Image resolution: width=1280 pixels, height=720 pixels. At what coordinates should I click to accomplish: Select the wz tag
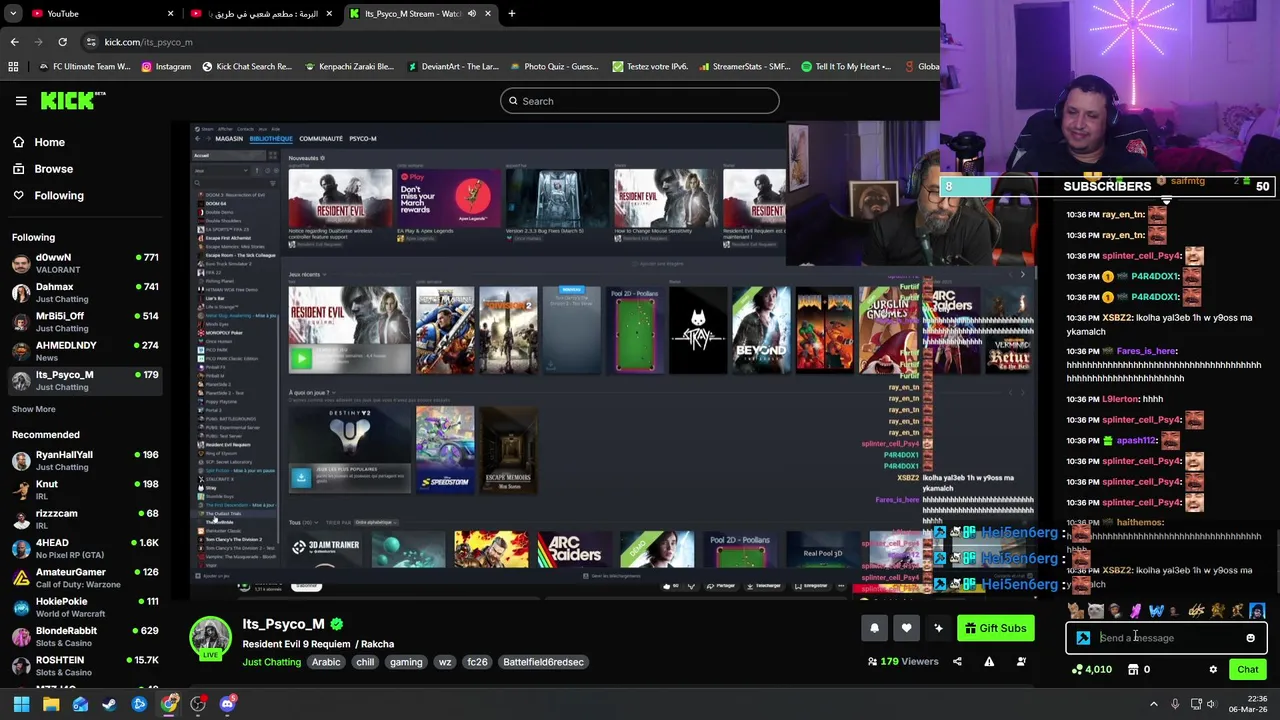(x=445, y=662)
